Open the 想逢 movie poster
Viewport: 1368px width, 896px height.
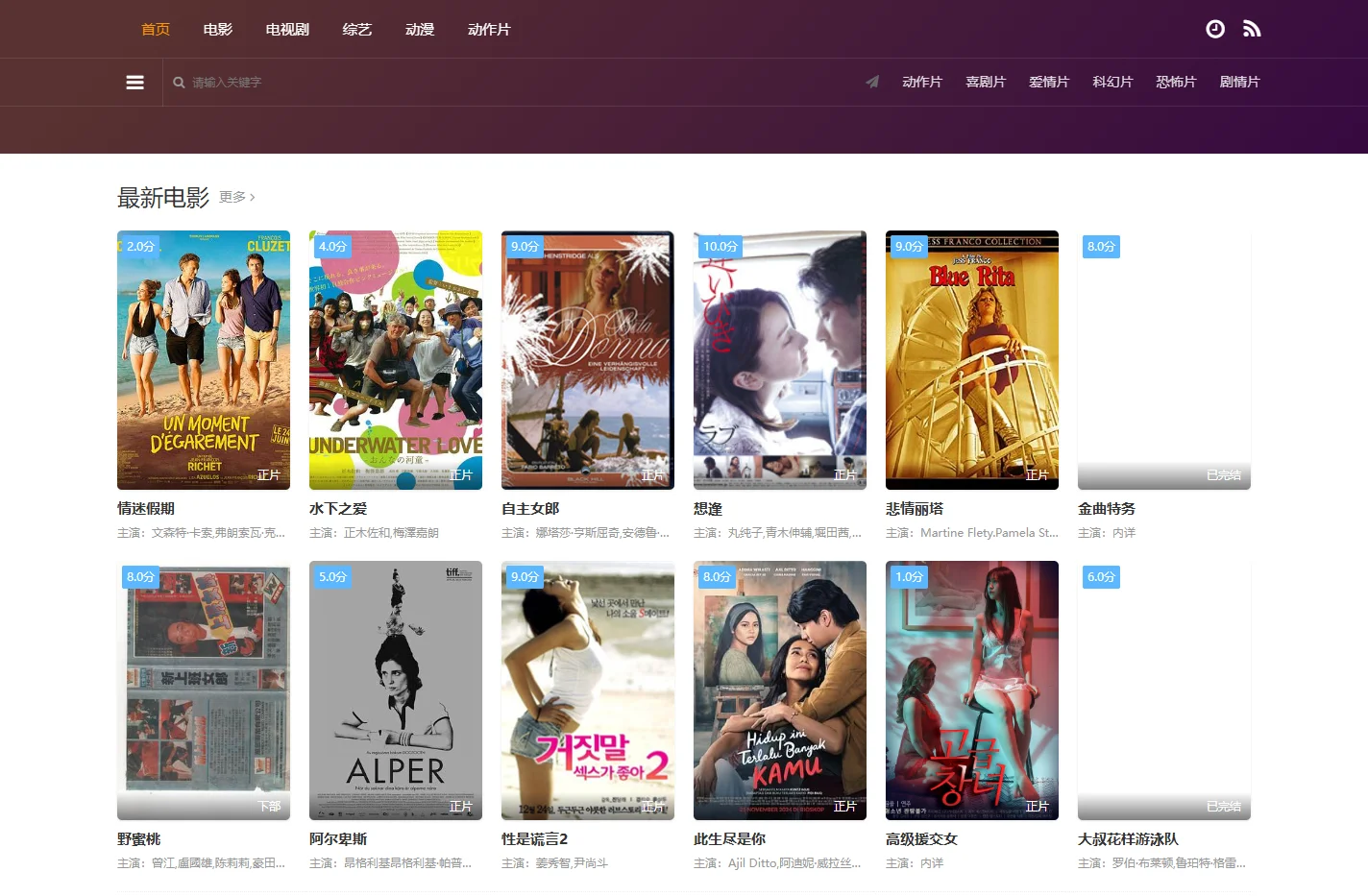point(780,360)
